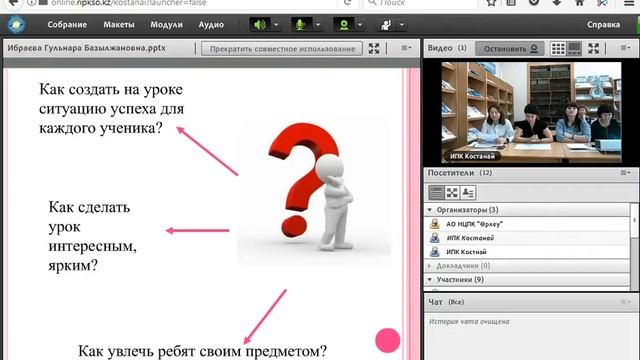Open the Справка menu
640x360 pixels.
tap(604, 24)
